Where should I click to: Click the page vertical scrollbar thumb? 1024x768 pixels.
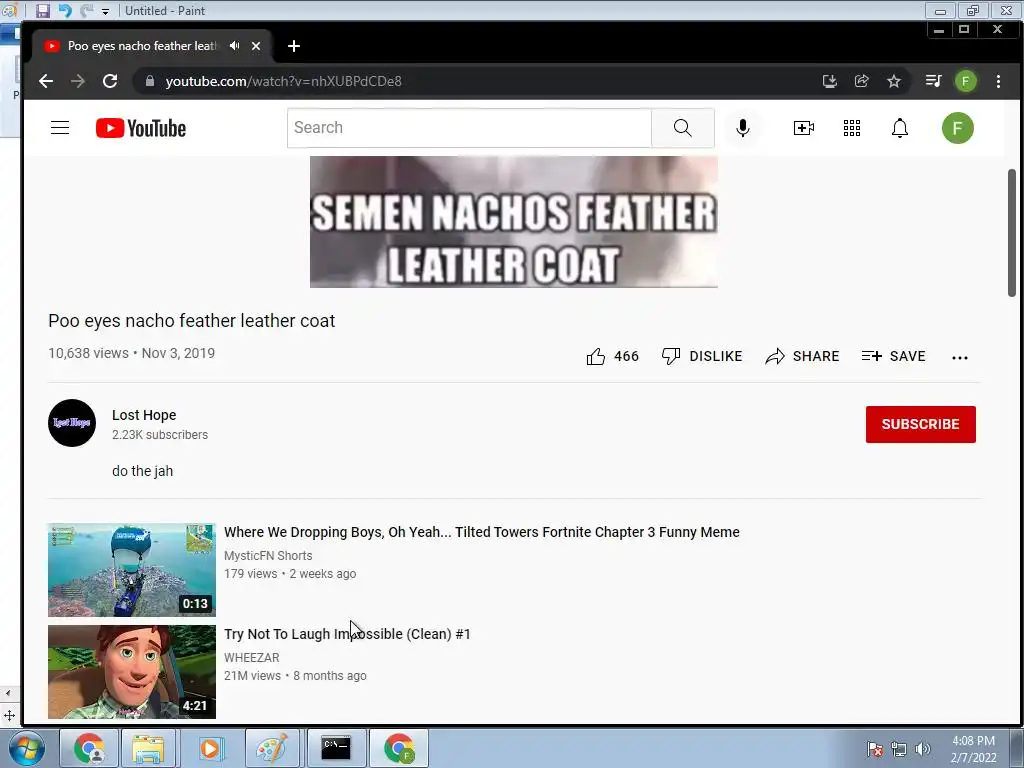[1012, 232]
